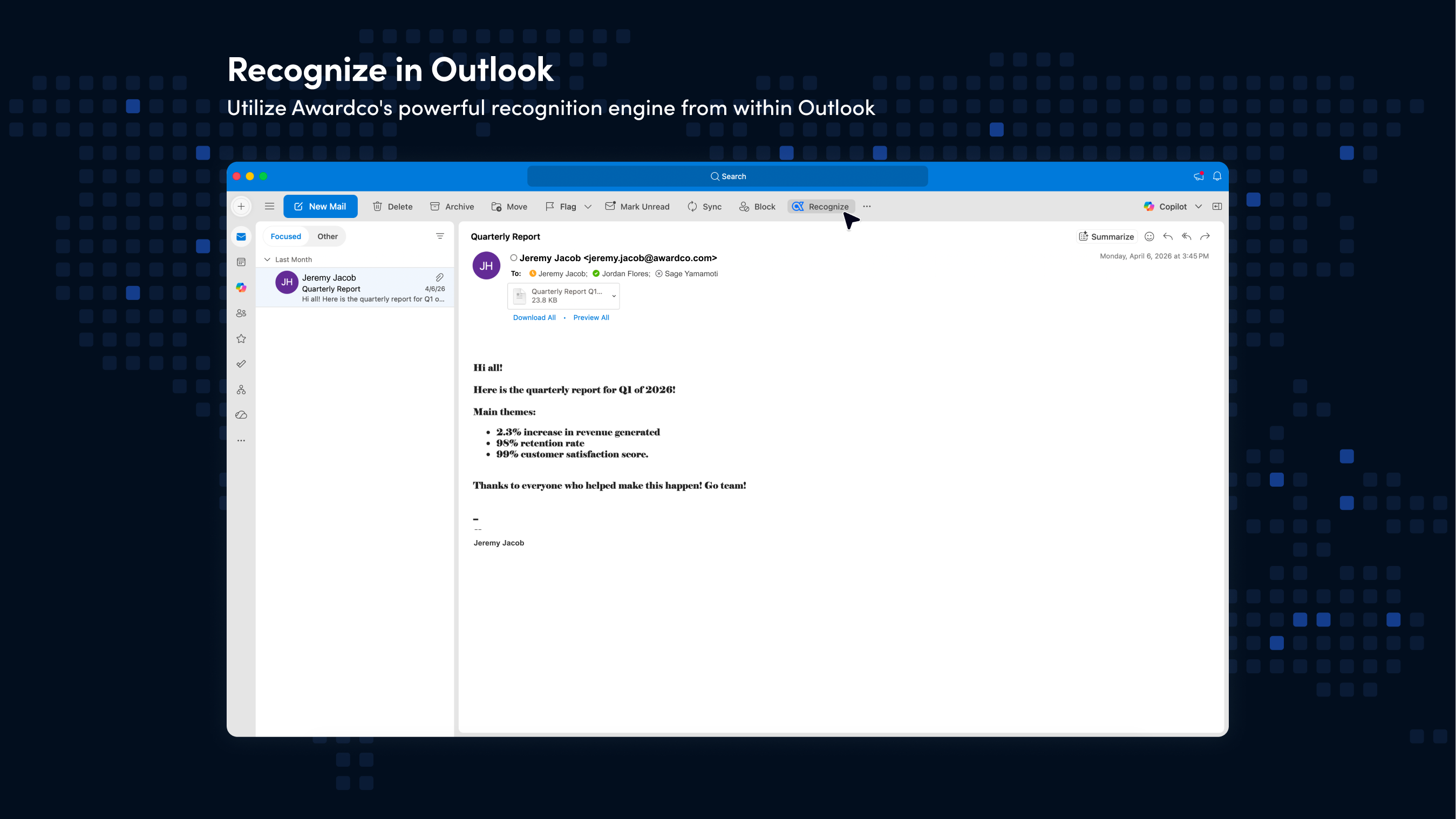Open the Org Explorer icon in sidebar

pyautogui.click(x=241, y=390)
